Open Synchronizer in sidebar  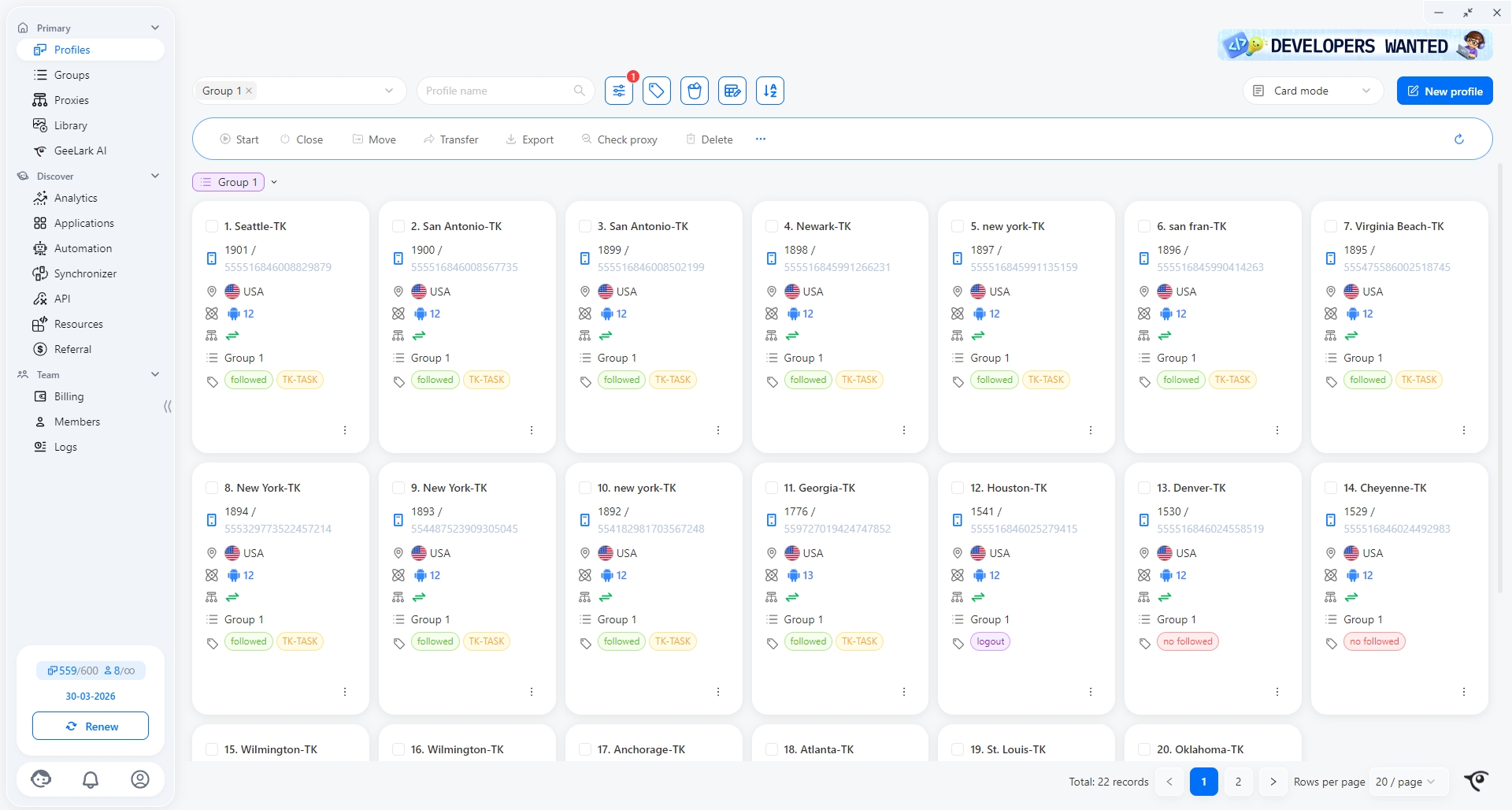coord(91,273)
